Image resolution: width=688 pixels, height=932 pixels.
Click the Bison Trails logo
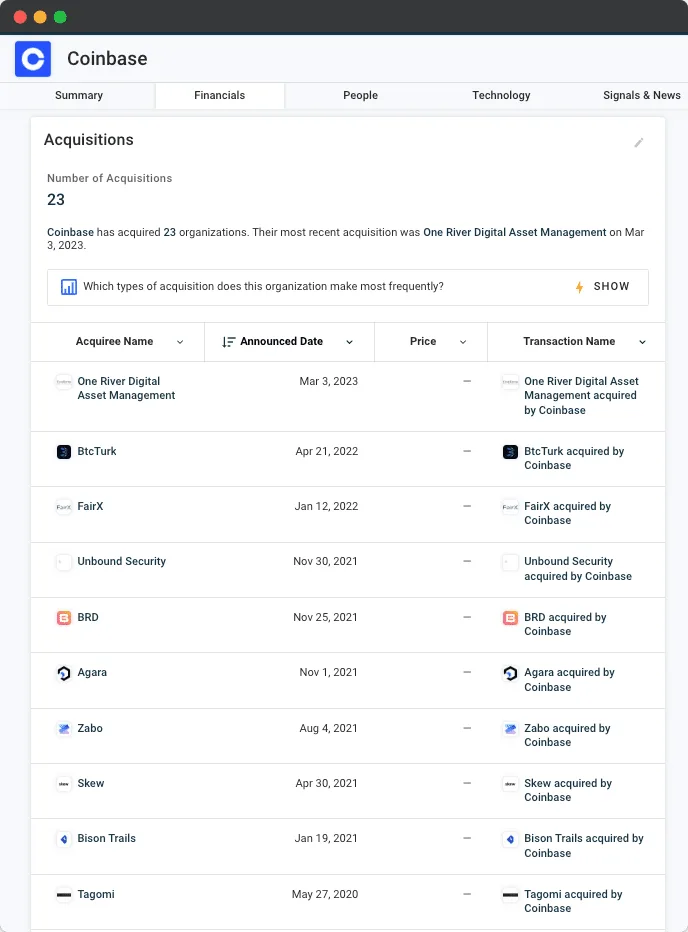point(63,838)
